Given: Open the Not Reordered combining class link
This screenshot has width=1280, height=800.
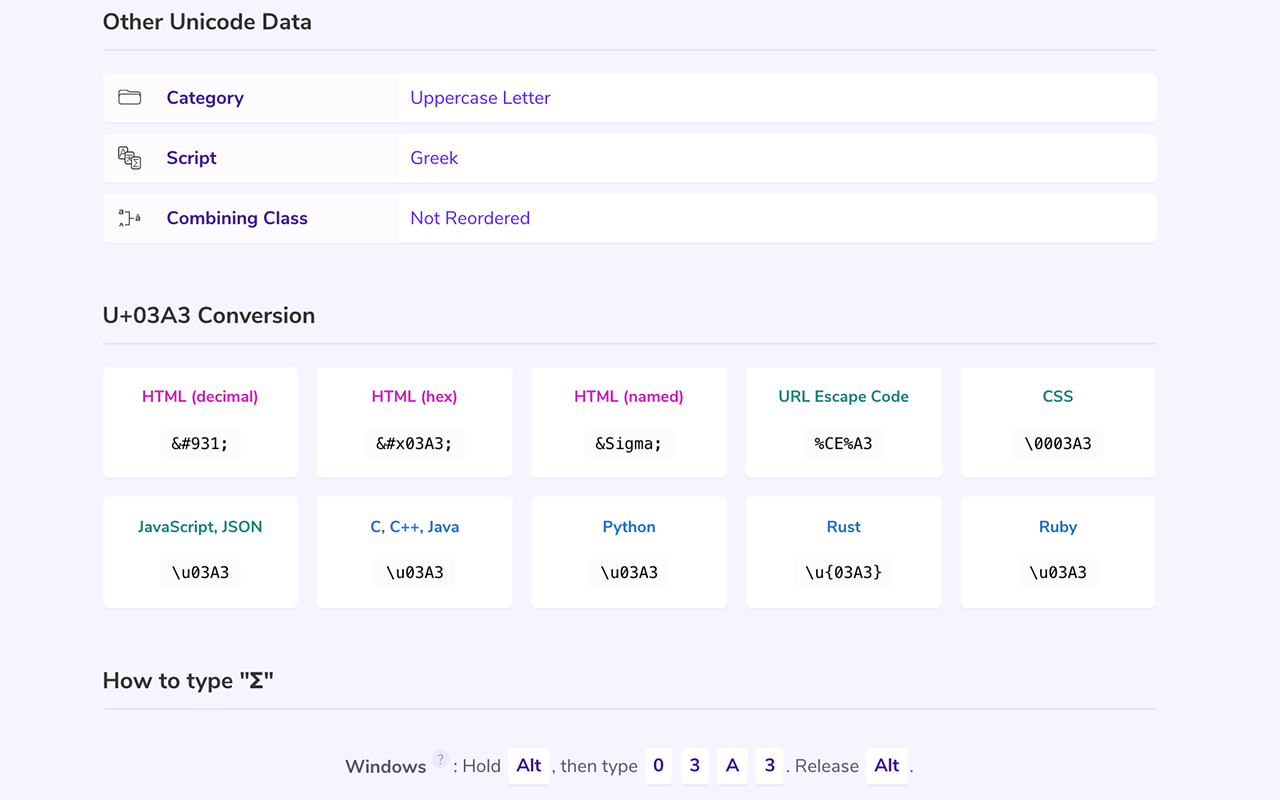Looking at the screenshot, I should pyautogui.click(x=470, y=218).
